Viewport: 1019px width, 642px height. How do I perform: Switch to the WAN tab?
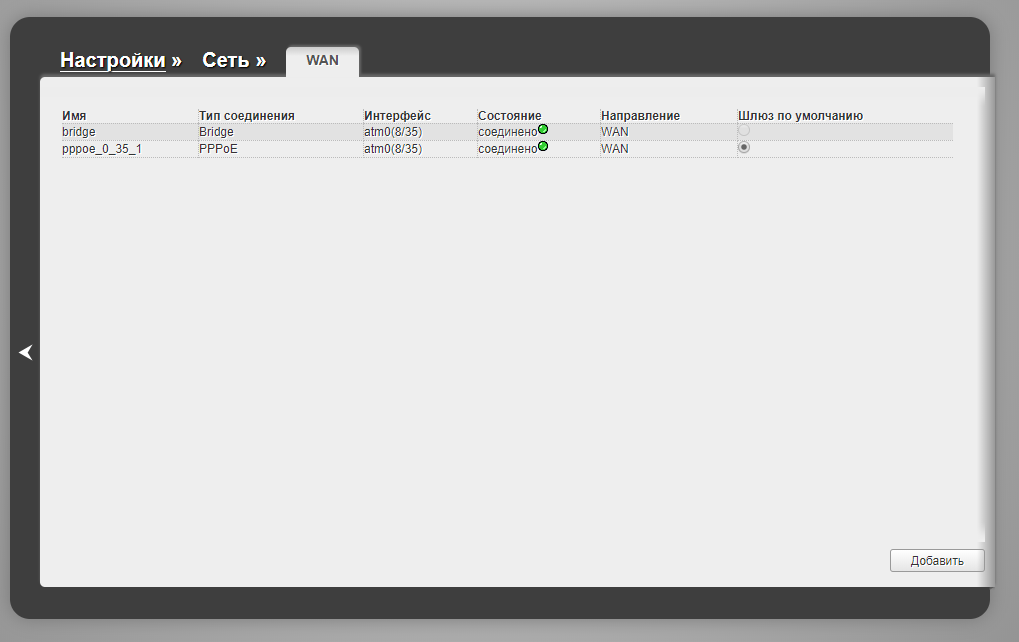pos(322,61)
